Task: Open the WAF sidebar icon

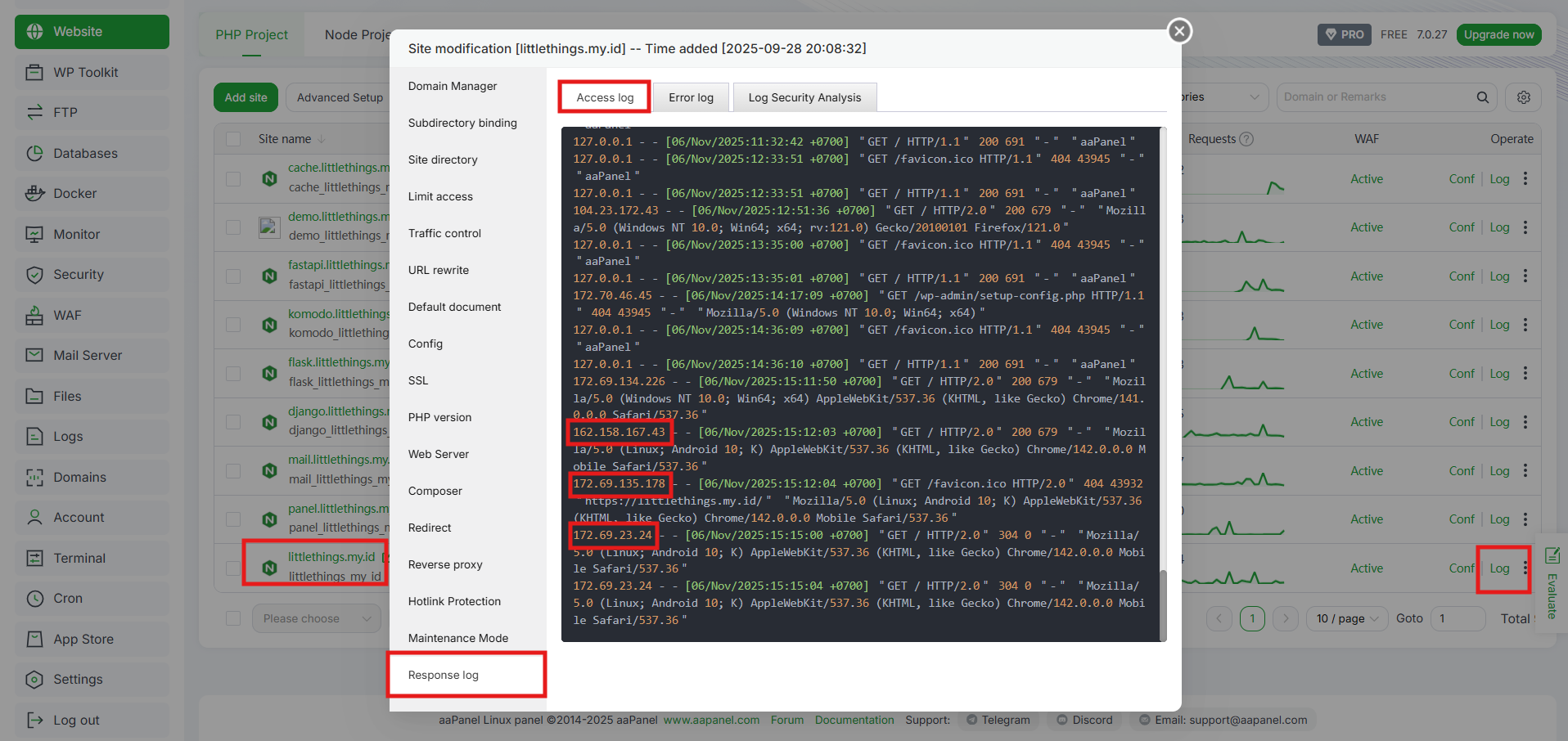Action: tap(34, 315)
